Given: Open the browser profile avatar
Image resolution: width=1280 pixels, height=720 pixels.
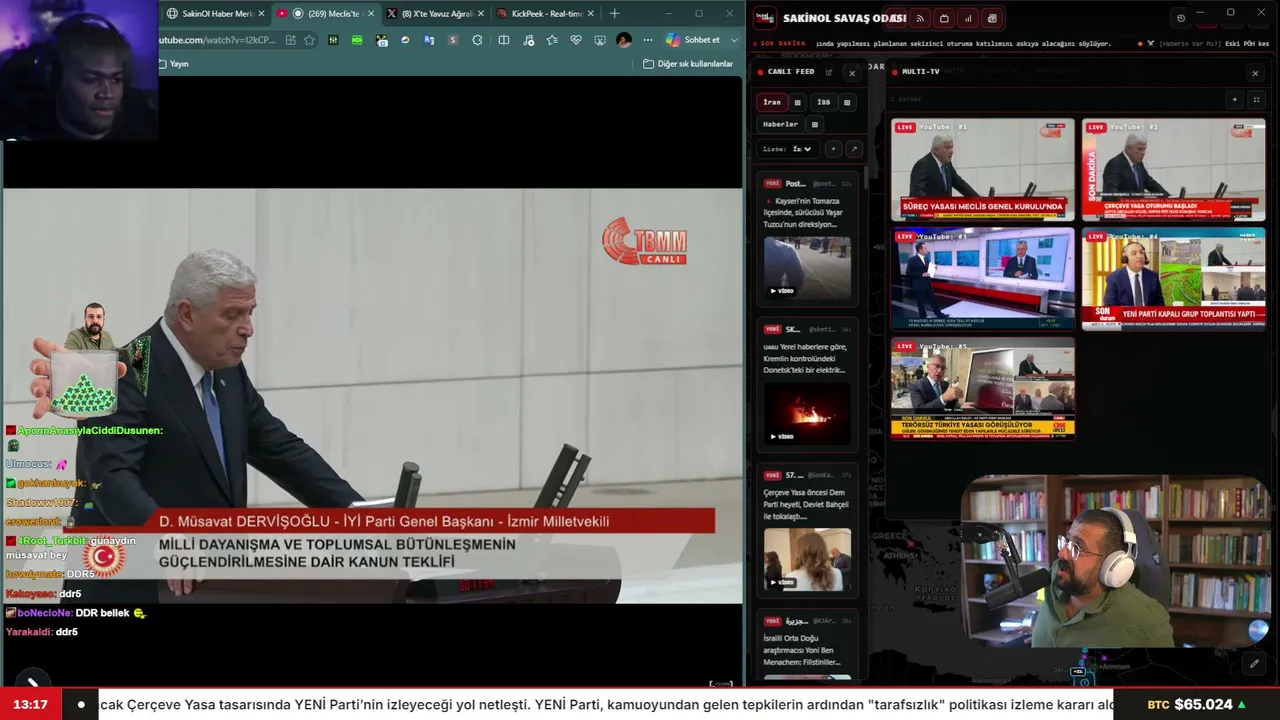Looking at the screenshot, I should click(624, 40).
